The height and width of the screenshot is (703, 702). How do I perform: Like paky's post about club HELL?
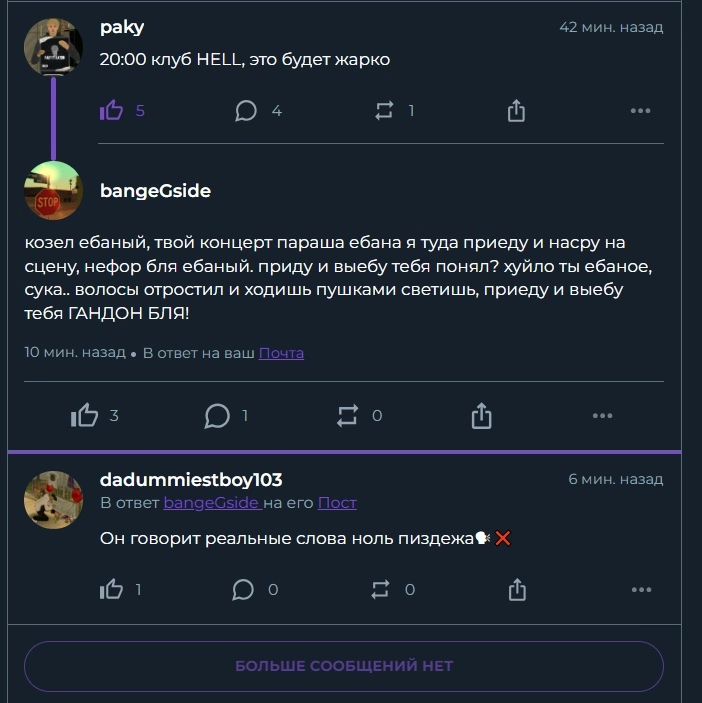point(111,111)
